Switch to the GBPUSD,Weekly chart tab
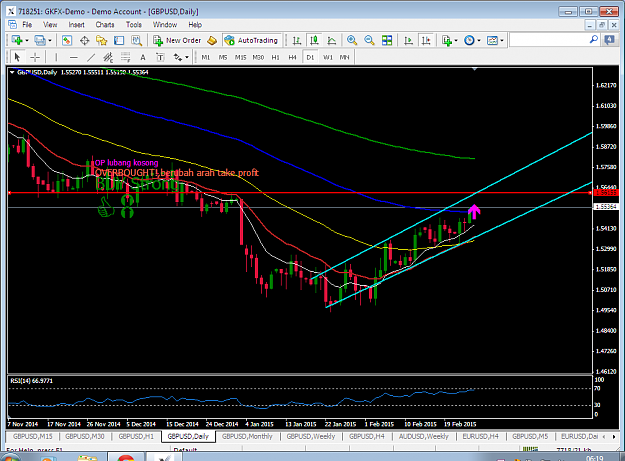 pos(311,436)
